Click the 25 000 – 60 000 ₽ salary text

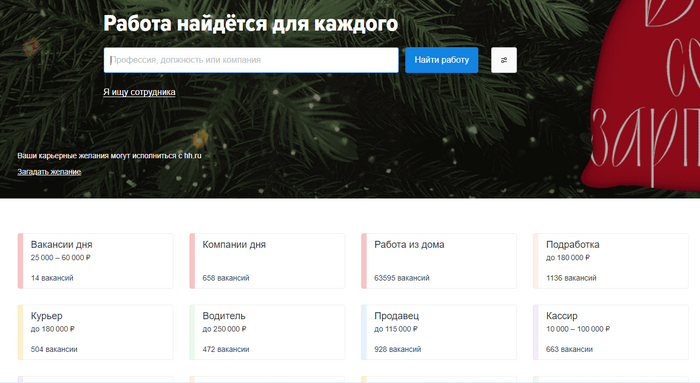click(61, 258)
